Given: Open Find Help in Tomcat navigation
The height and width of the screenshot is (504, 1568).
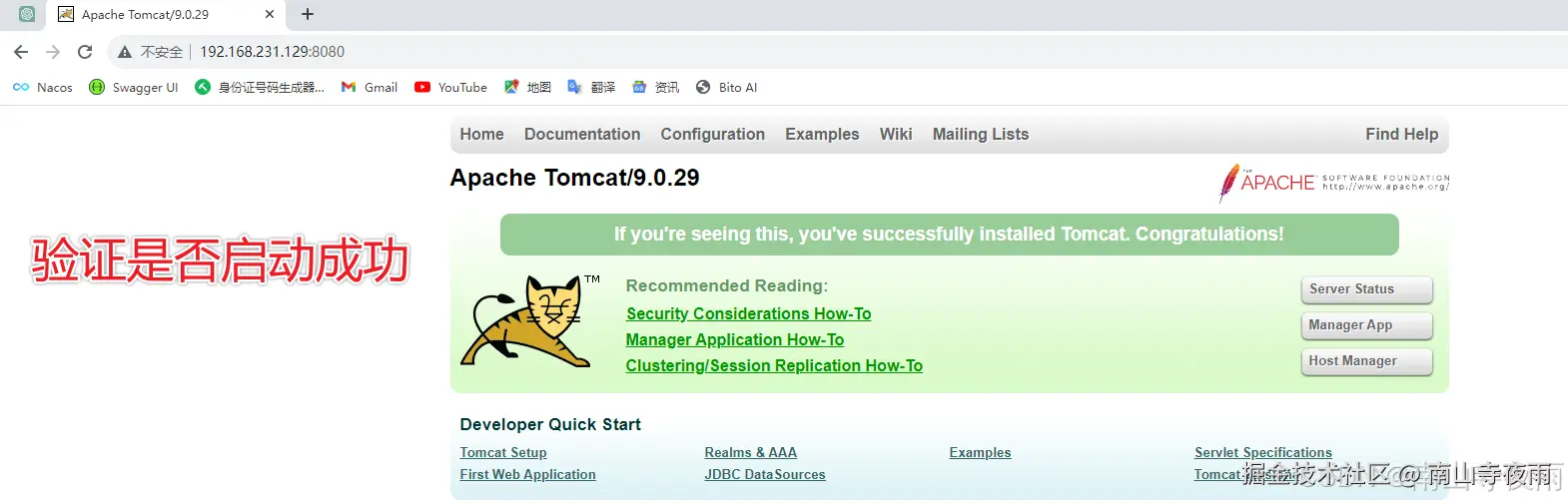Looking at the screenshot, I should [1402, 134].
